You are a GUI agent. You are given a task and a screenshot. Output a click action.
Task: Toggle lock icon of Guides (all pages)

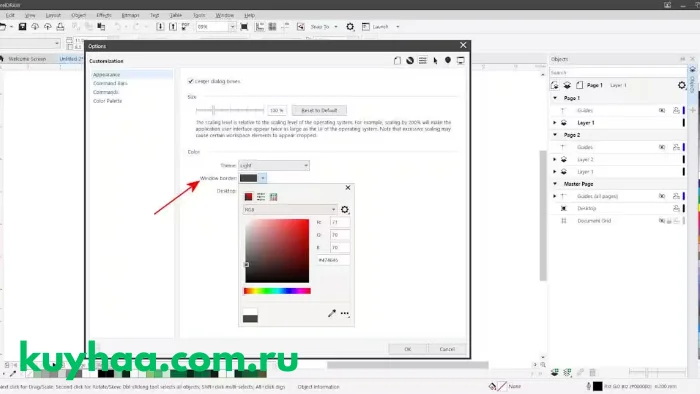click(x=676, y=196)
